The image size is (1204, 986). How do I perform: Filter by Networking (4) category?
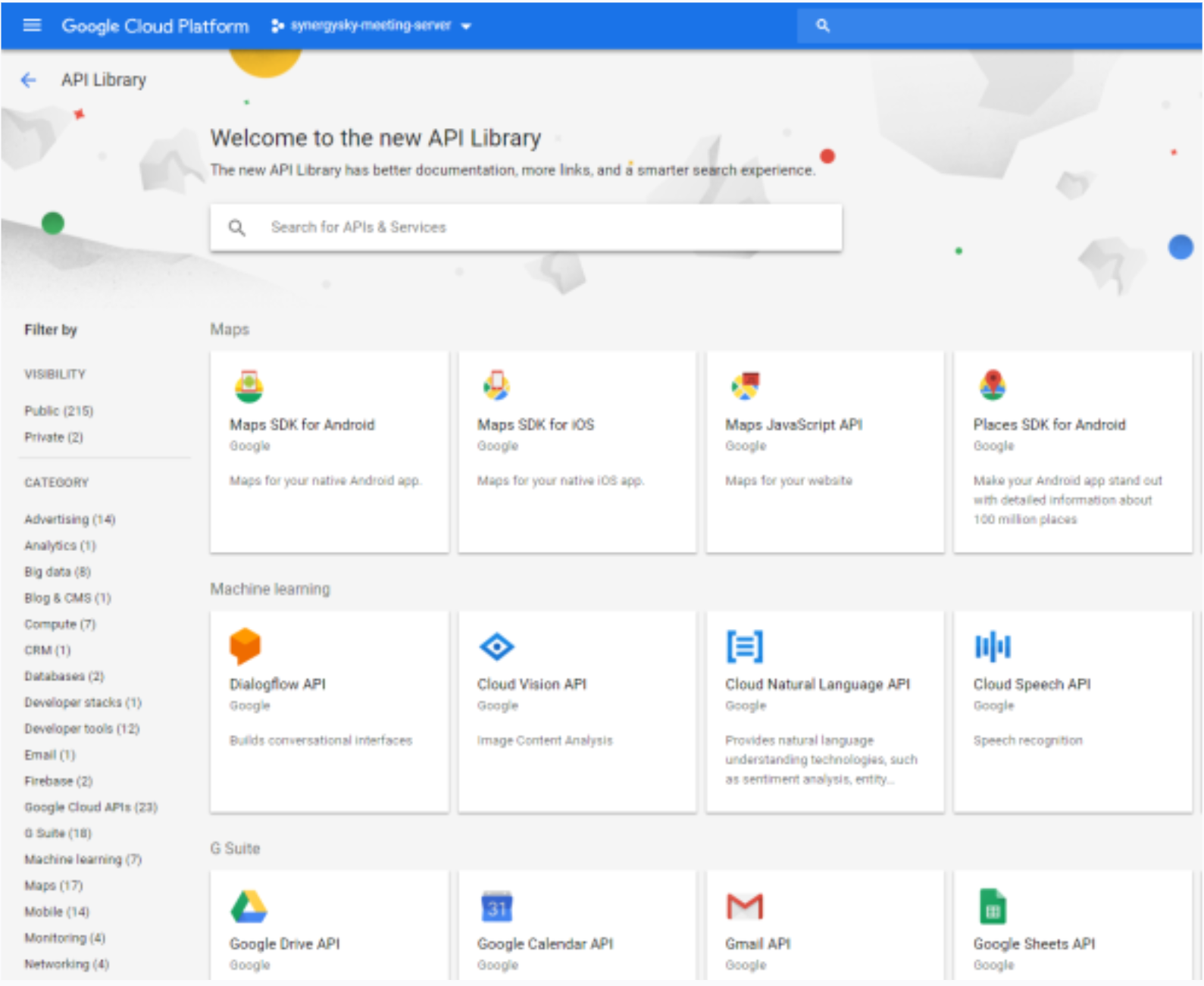[x=67, y=964]
